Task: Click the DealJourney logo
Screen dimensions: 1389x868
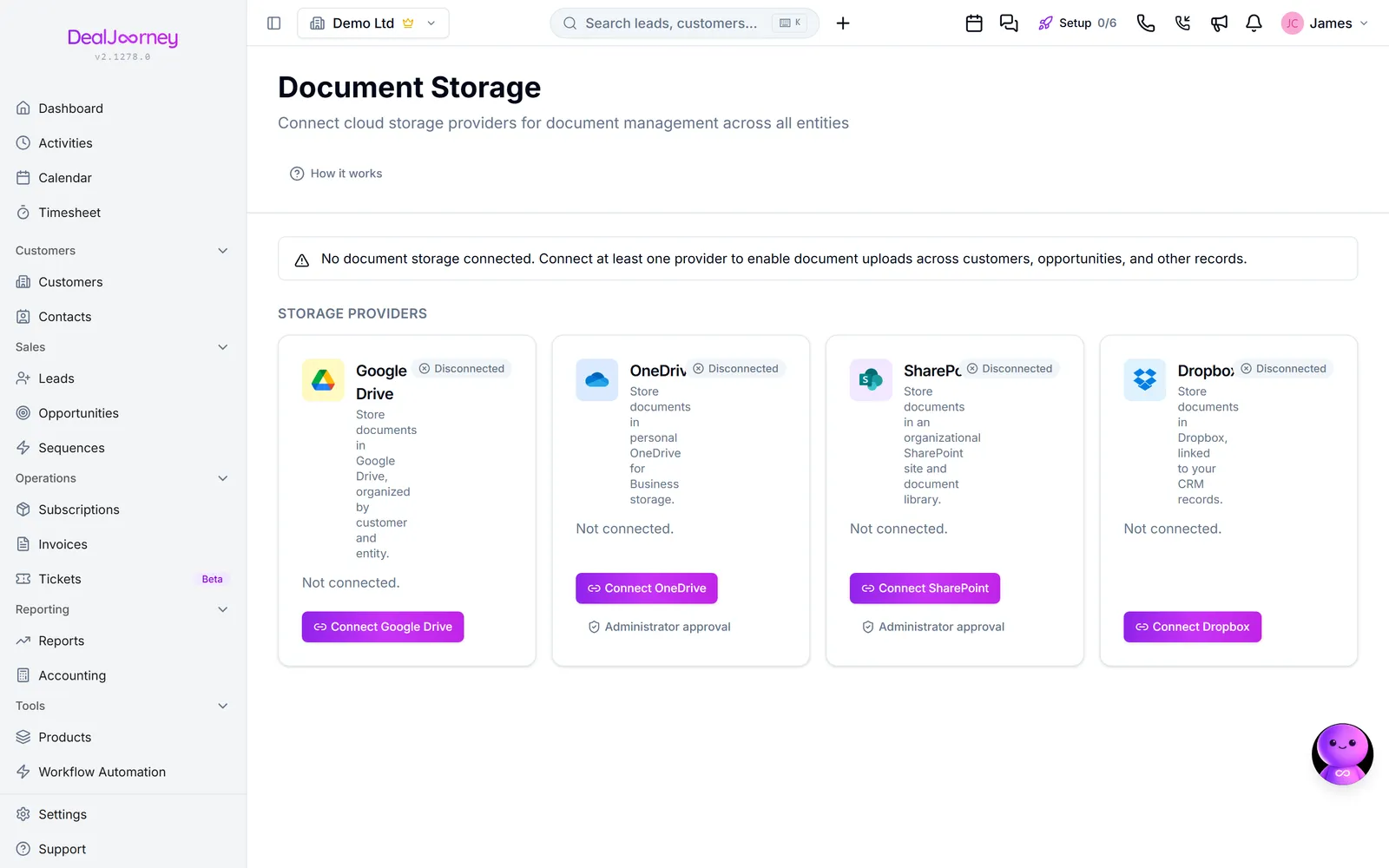Action: pos(123,37)
